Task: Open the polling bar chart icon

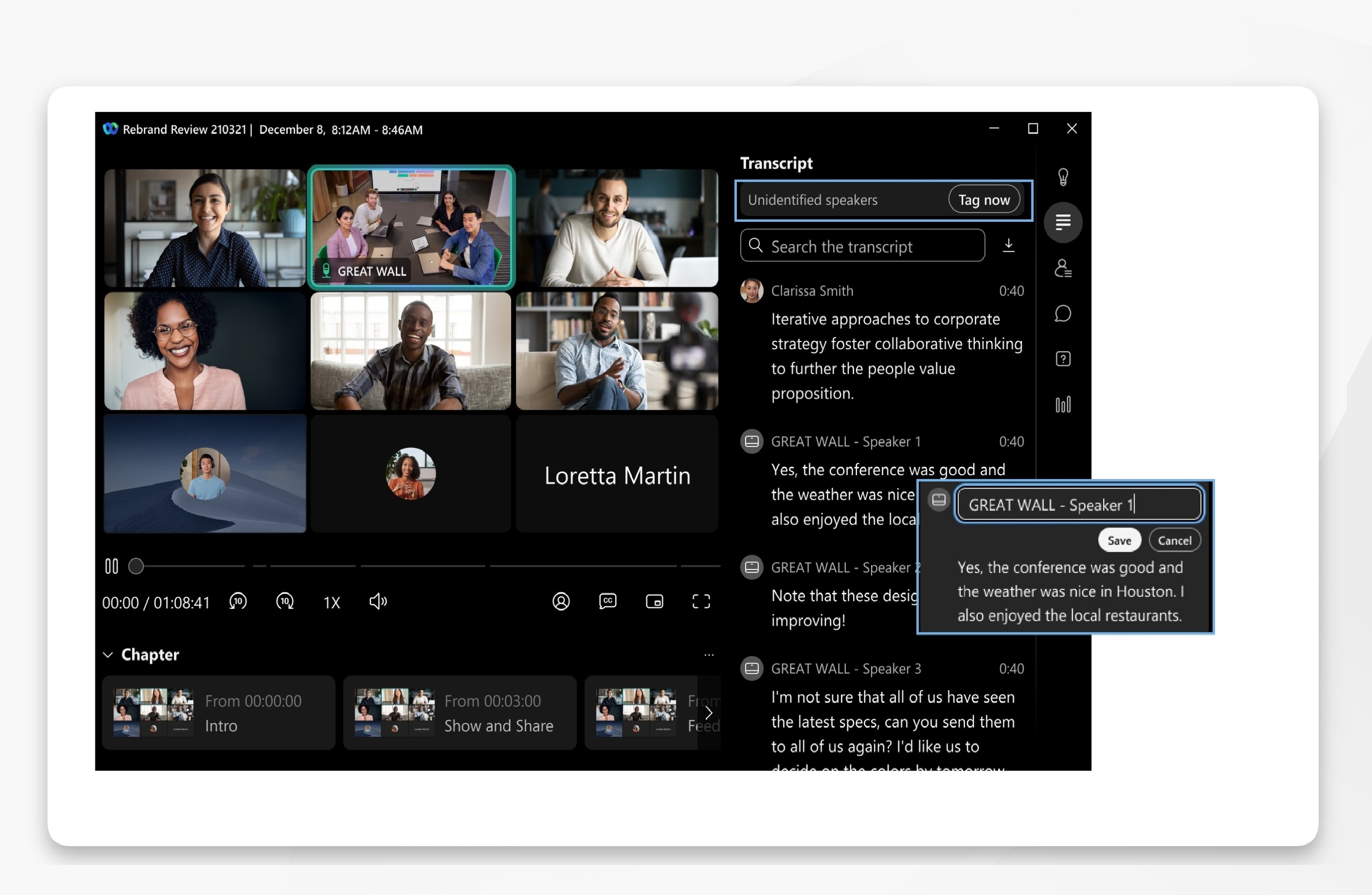Action: (x=1063, y=404)
